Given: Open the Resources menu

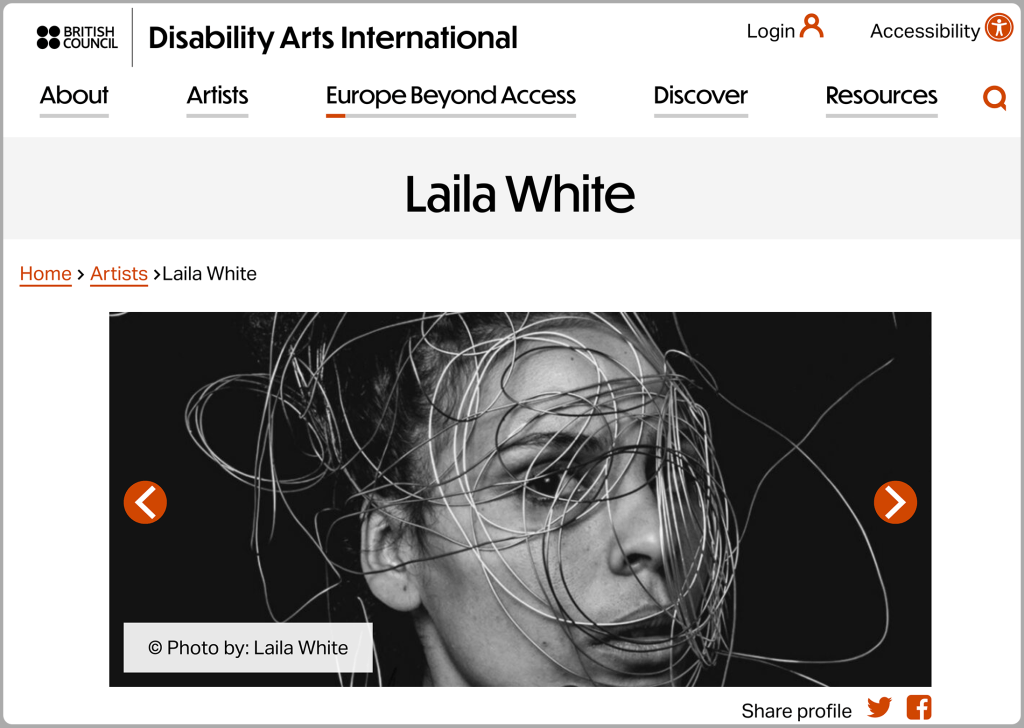Looking at the screenshot, I should (881, 96).
